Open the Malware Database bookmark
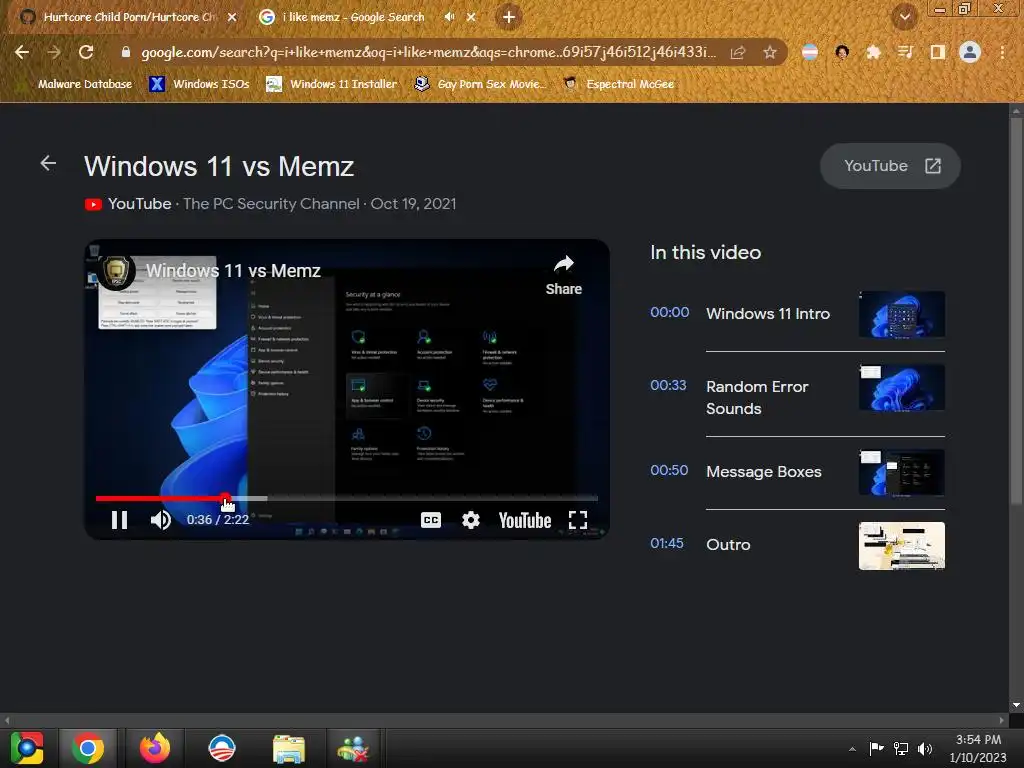1024x768 pixels. click(x=84, y=84)
